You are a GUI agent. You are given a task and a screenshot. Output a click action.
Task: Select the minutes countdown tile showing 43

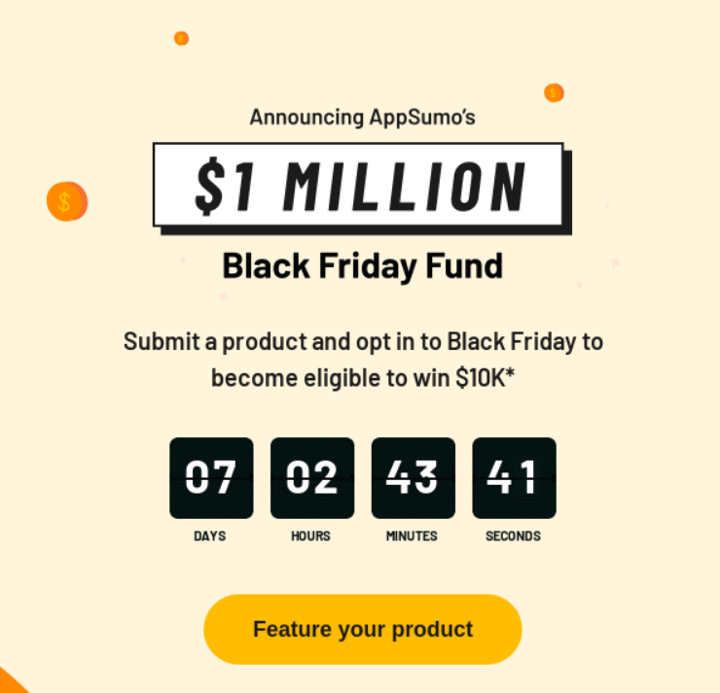[413, 478]
